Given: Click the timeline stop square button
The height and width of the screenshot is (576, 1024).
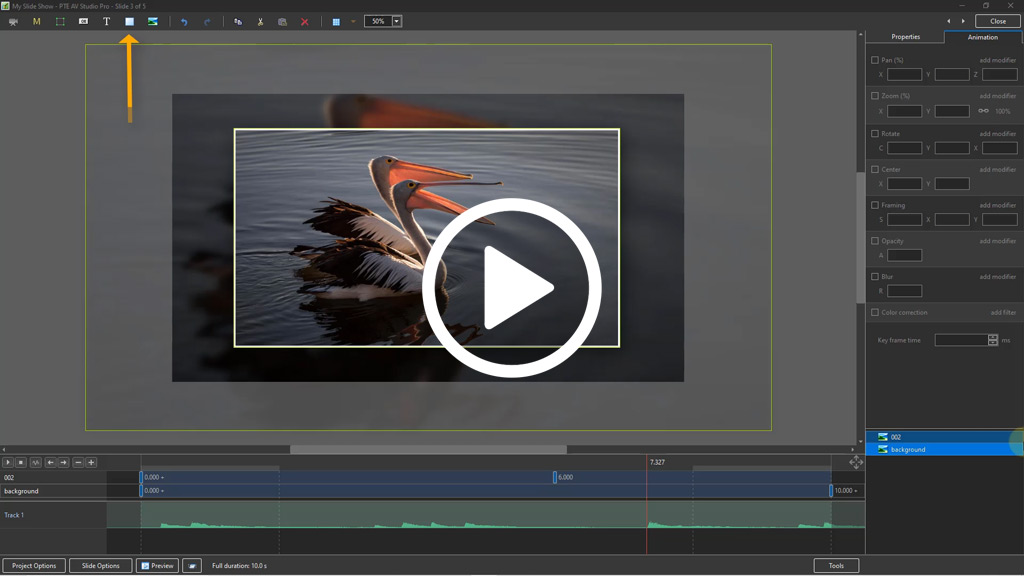Looking at the screenshot, I should click(21, 462).
